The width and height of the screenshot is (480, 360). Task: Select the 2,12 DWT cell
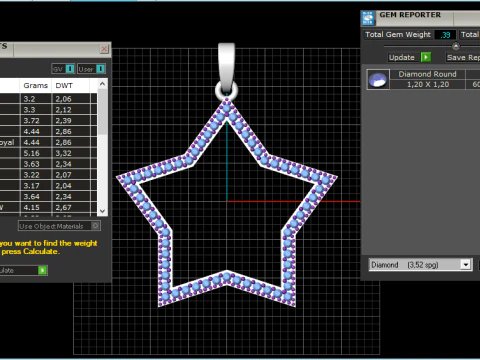71,110
